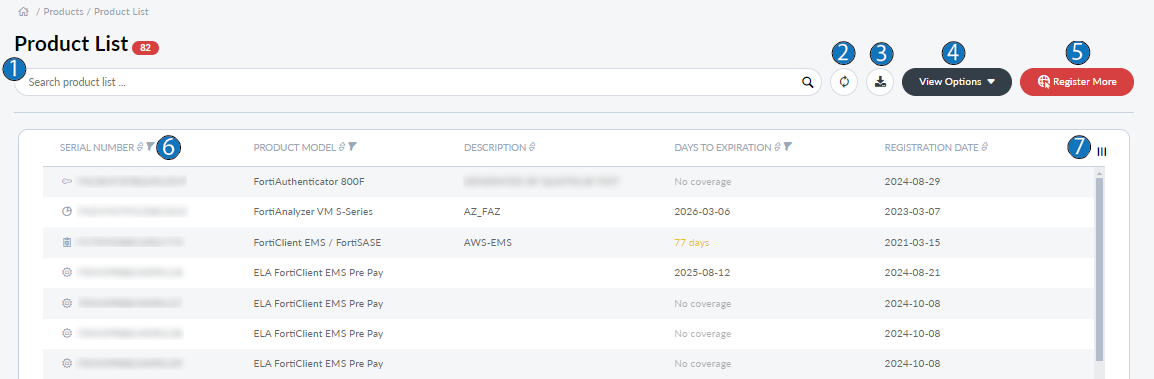1154x379 pixels.
Task: Click key icon in FortiAuthenticator 800F row
Action: point(67,181)
